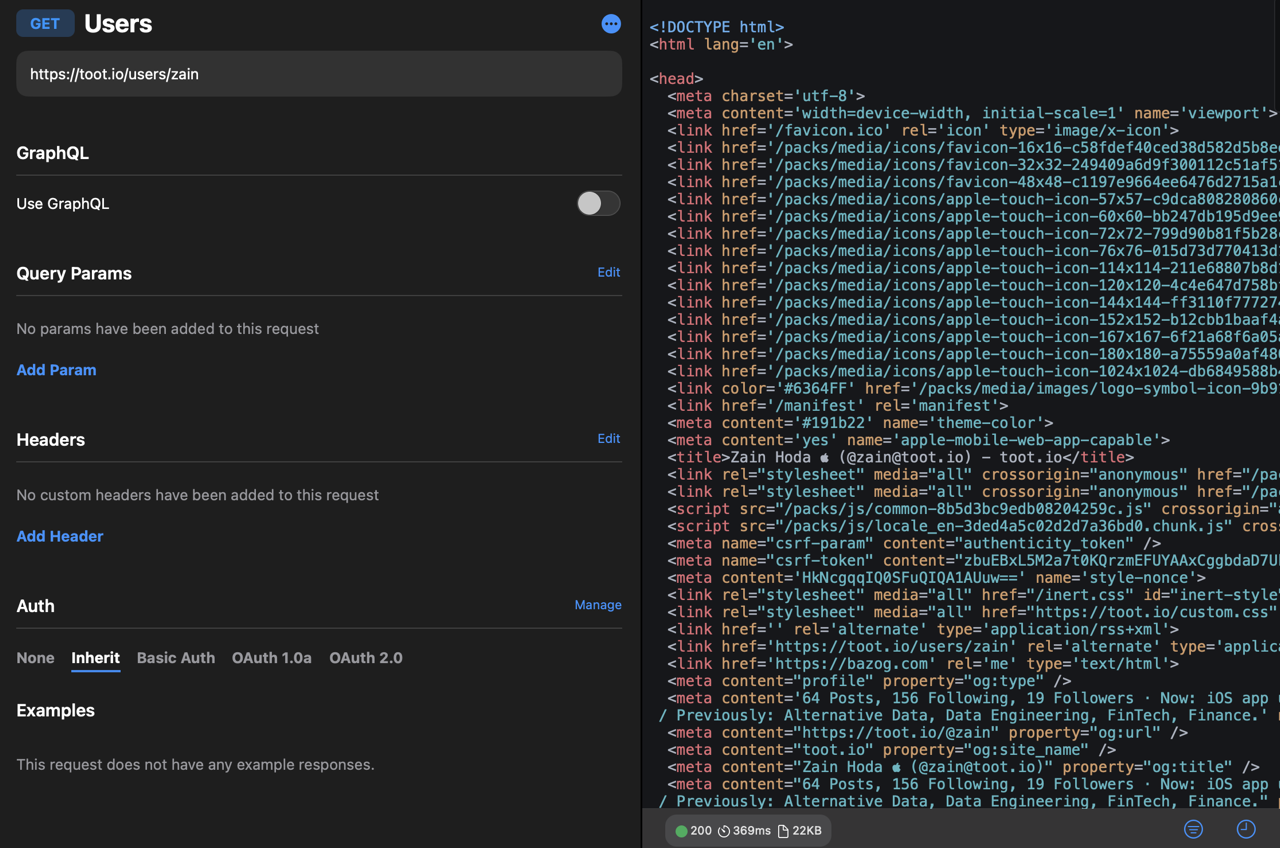Click the favicon-16x16 link line
Screen dimensions: 1280x848
point(974,147)
